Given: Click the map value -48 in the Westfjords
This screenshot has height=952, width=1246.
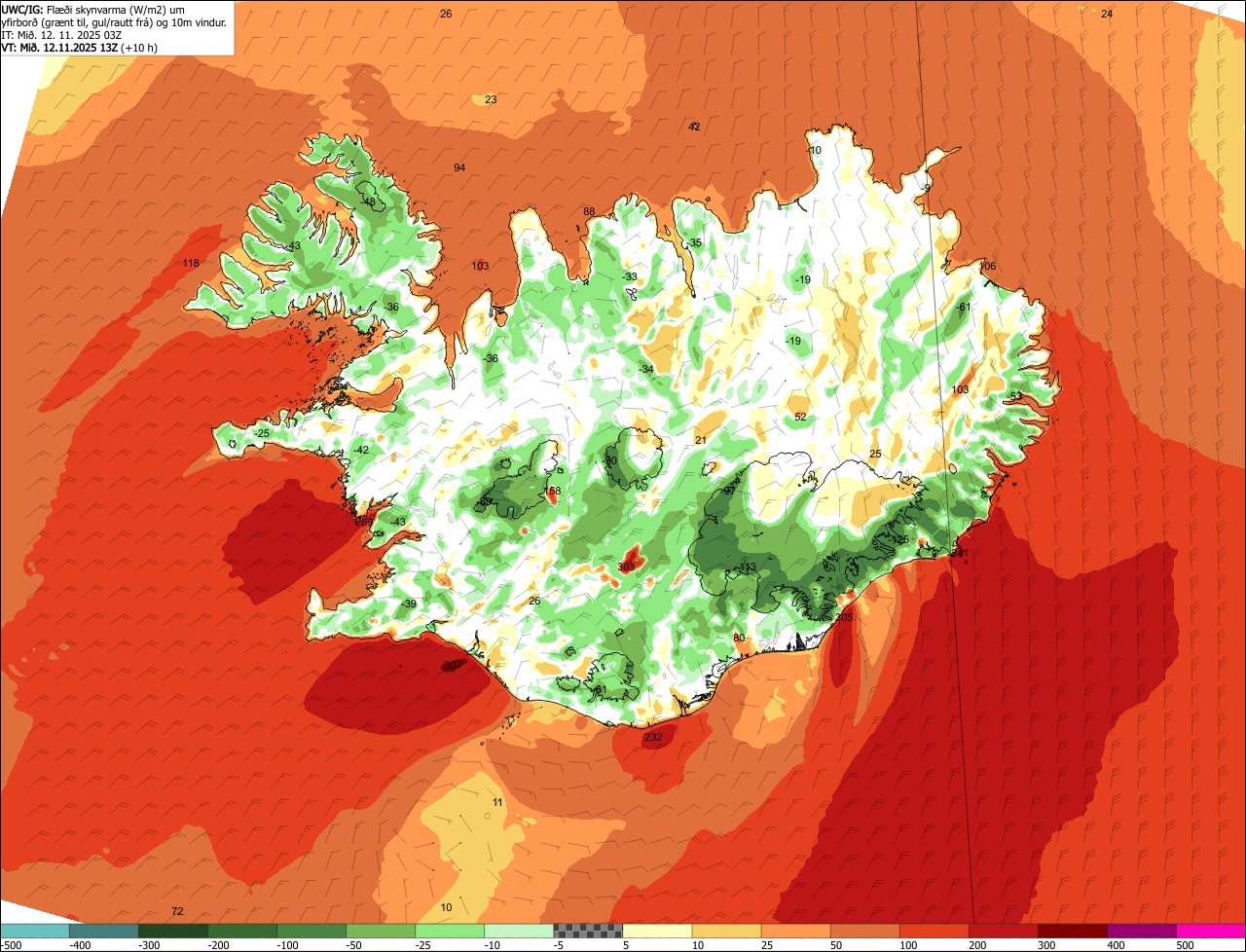Looking at the screenshot, I should click(368, 202).
